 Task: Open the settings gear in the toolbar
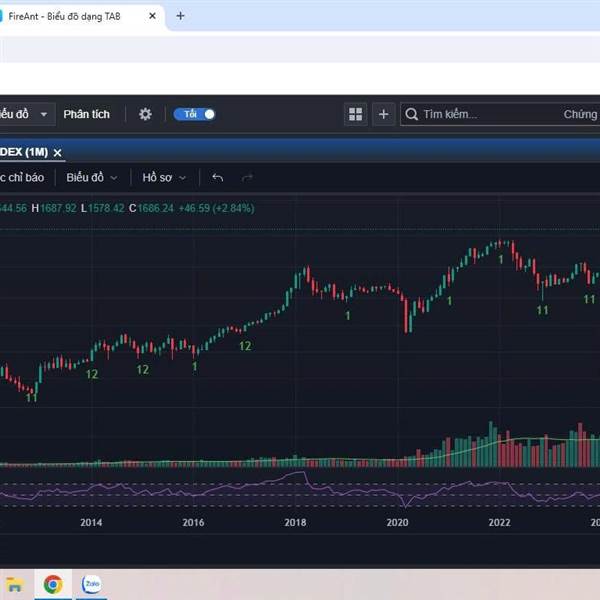[145, 114]
